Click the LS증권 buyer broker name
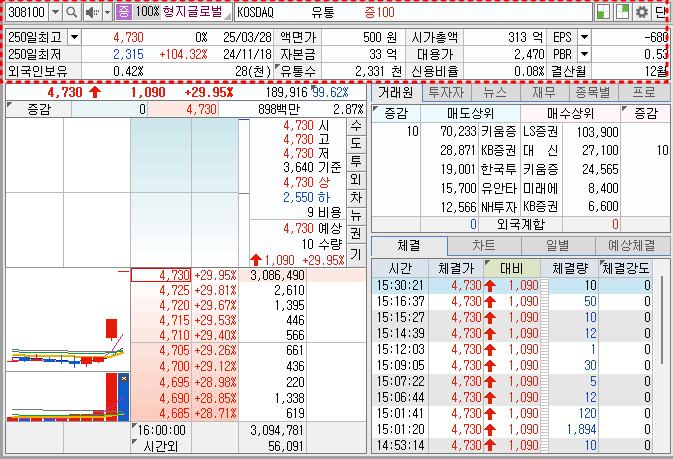Viewport: 673px width, 459px height. [540, 131]
